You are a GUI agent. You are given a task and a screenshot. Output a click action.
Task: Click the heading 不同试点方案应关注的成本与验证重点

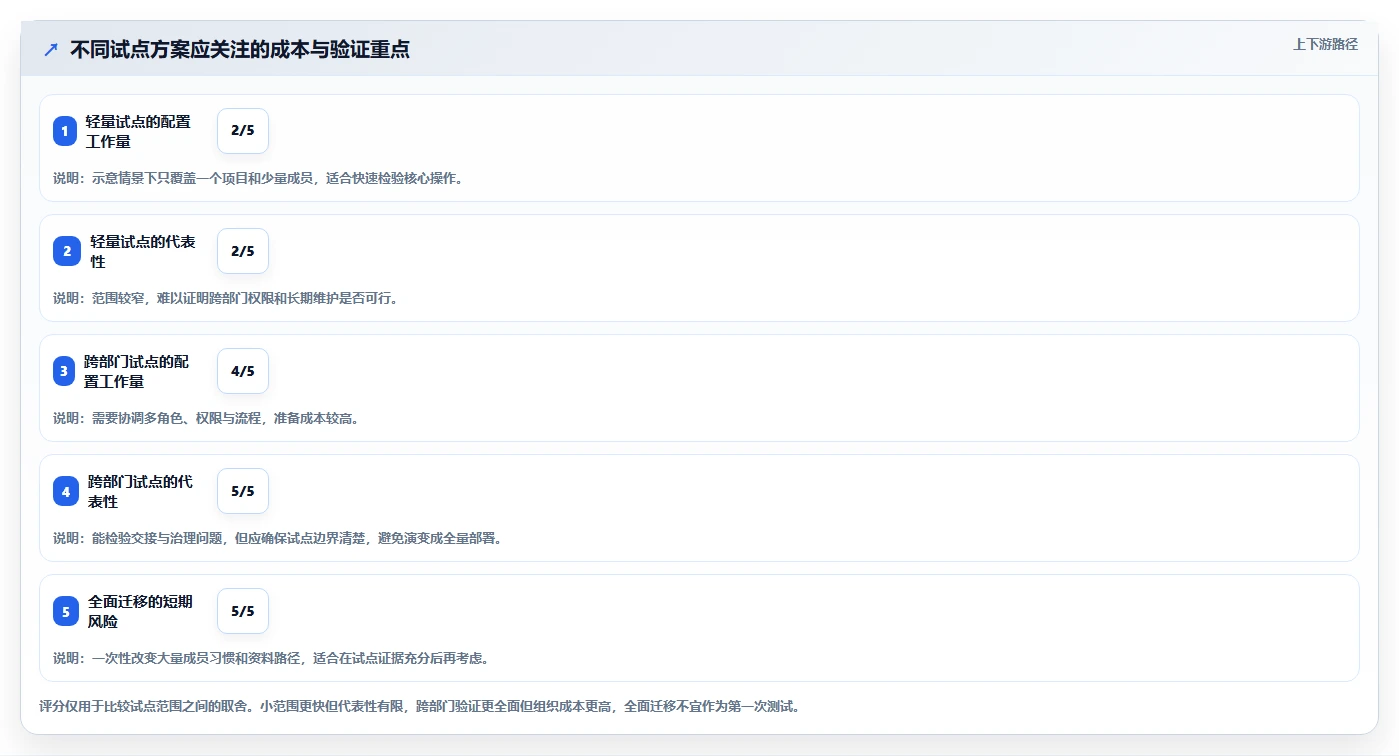tap(240, 49)
